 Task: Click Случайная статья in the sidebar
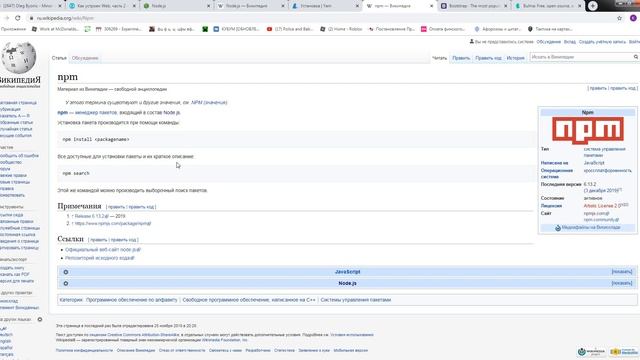(x=16, y=129)
